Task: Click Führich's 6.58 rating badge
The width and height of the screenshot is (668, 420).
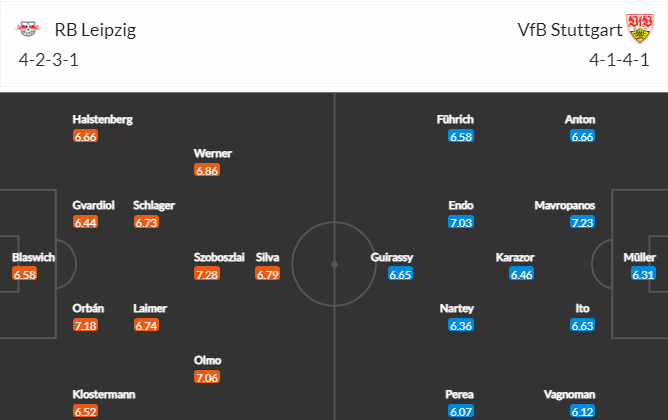Action: tap(461, 136)
